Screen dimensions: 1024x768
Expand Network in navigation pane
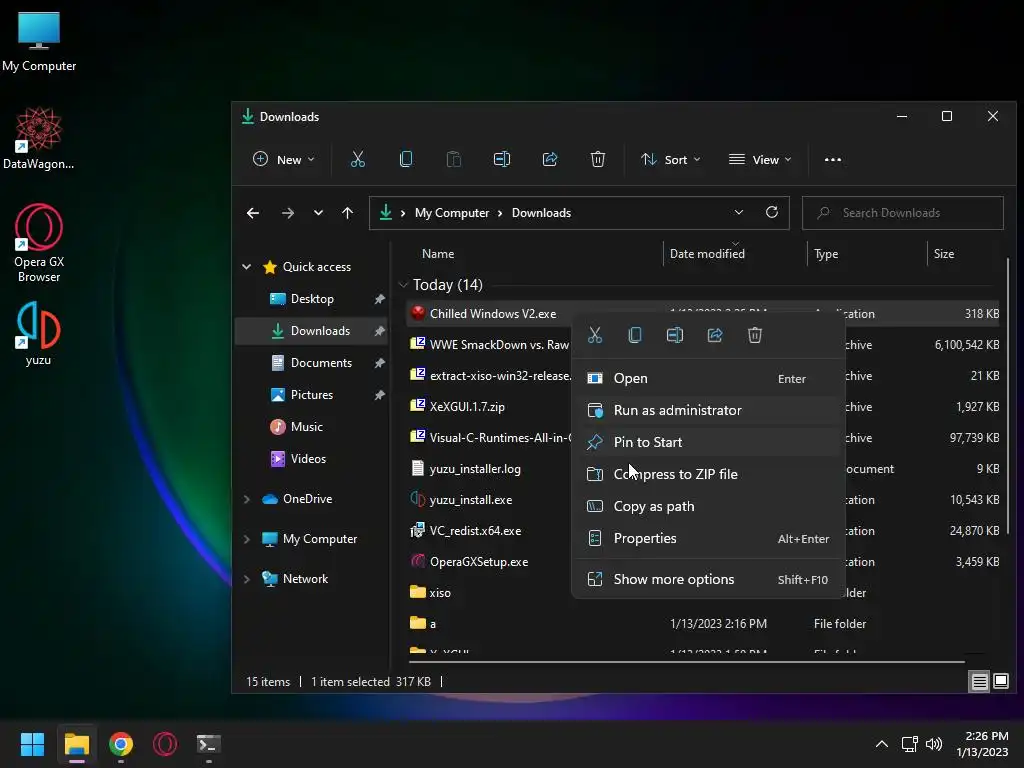247,579
